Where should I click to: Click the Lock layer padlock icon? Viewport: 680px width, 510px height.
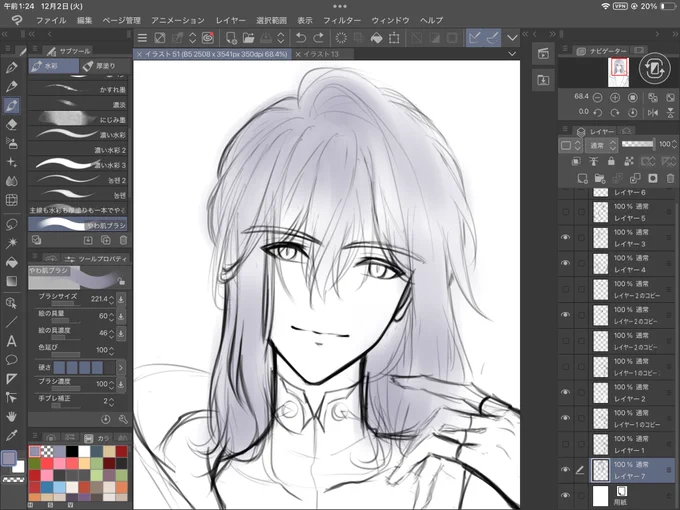click(611, 161)
